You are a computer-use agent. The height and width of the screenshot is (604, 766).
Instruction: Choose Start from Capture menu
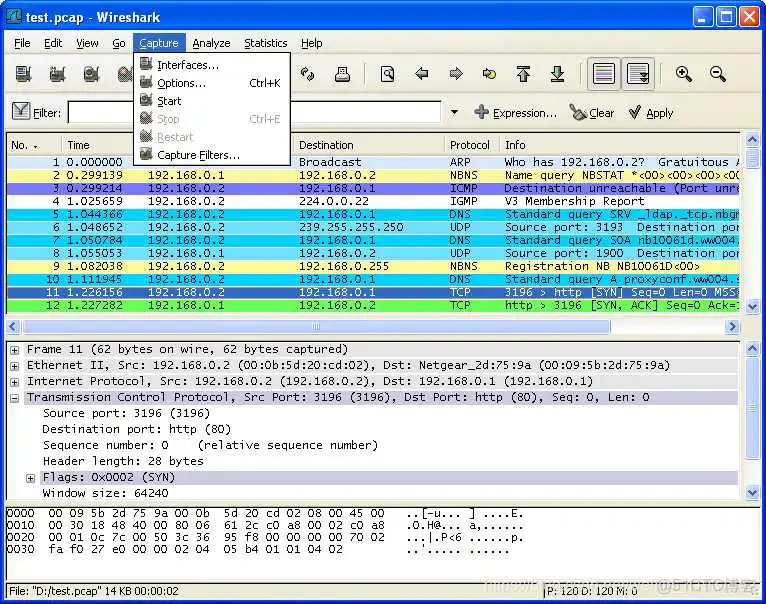(212, 101)
